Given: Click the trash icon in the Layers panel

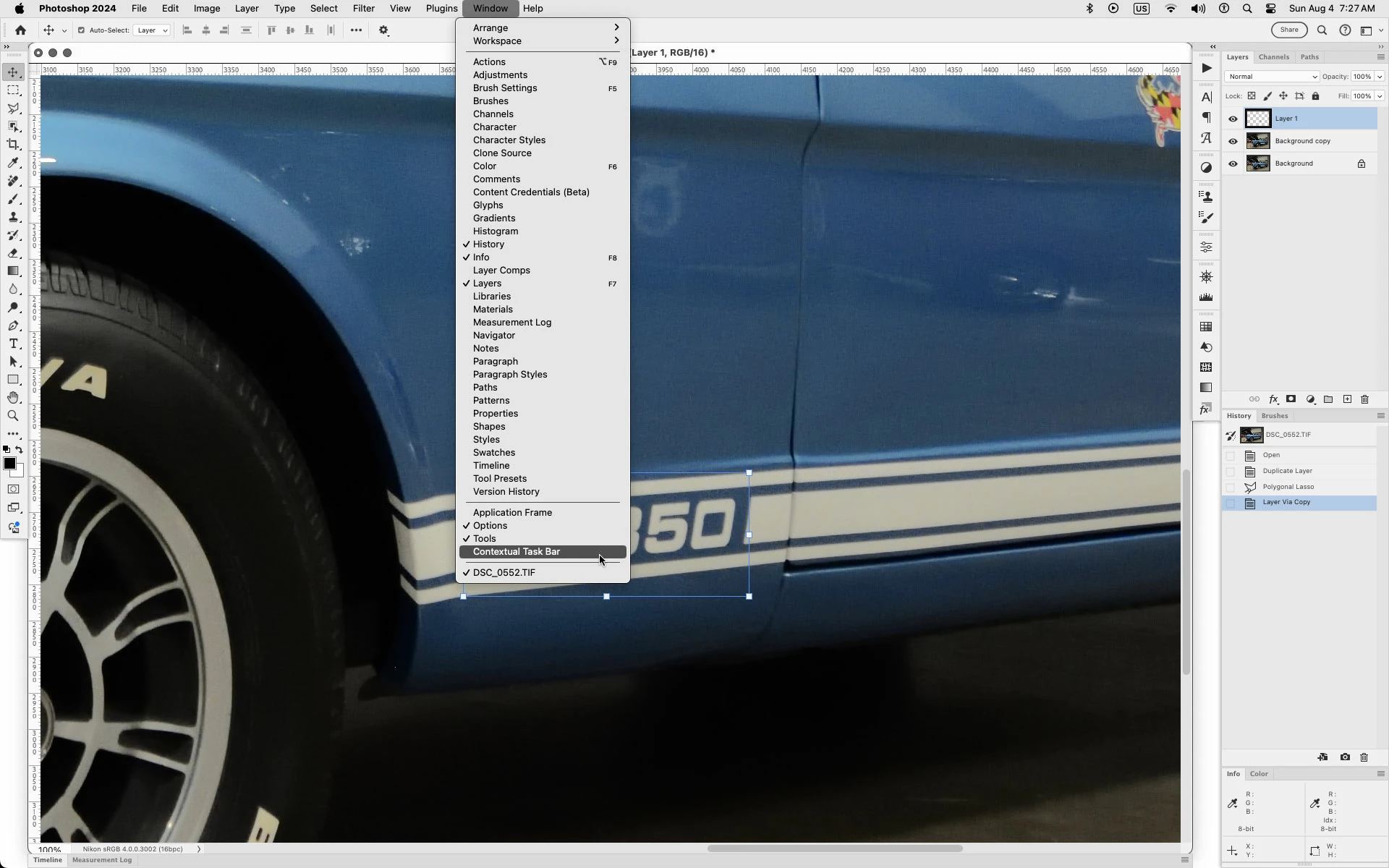Looking at the screenshot, I should point(1365,399).
